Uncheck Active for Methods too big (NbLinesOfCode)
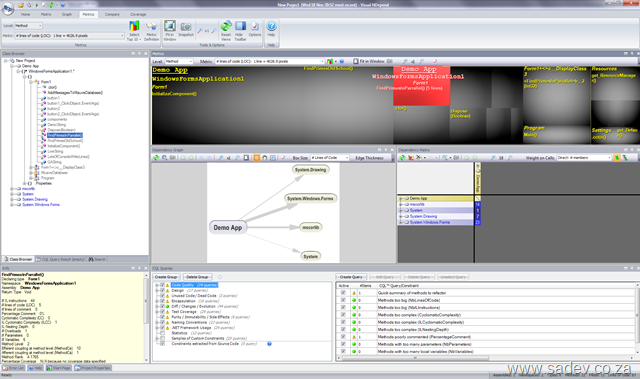 [x=343, y=300]
